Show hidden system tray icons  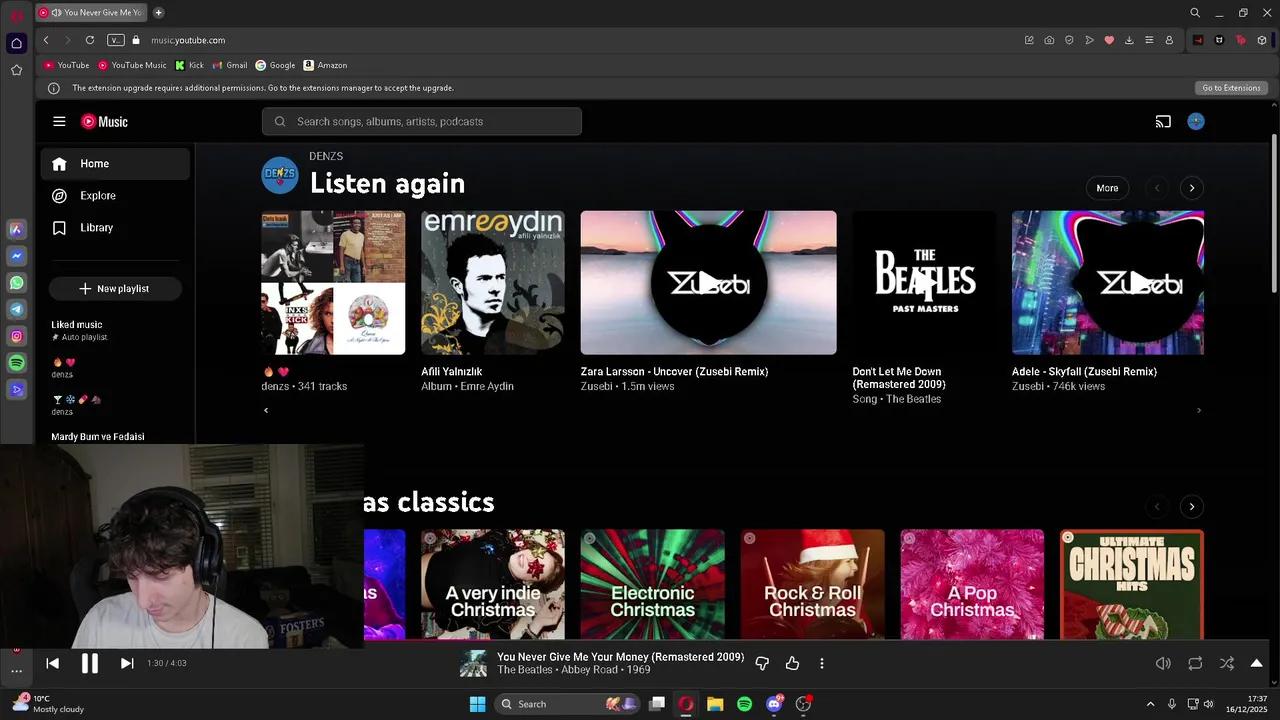coord(1150,704)
